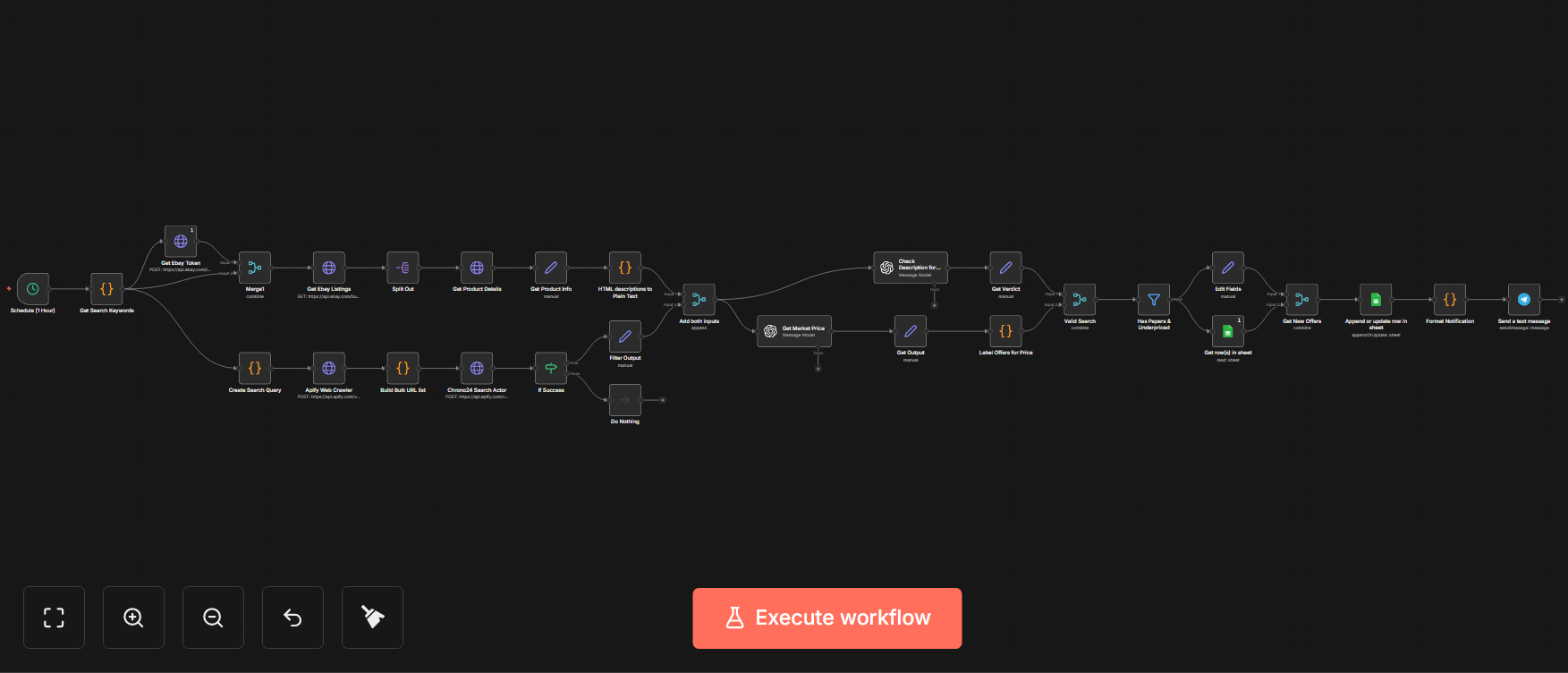Open the If Success conditional node
Image resolution: width=1568 pixels, height=673 pixels.
coord(551,368)
